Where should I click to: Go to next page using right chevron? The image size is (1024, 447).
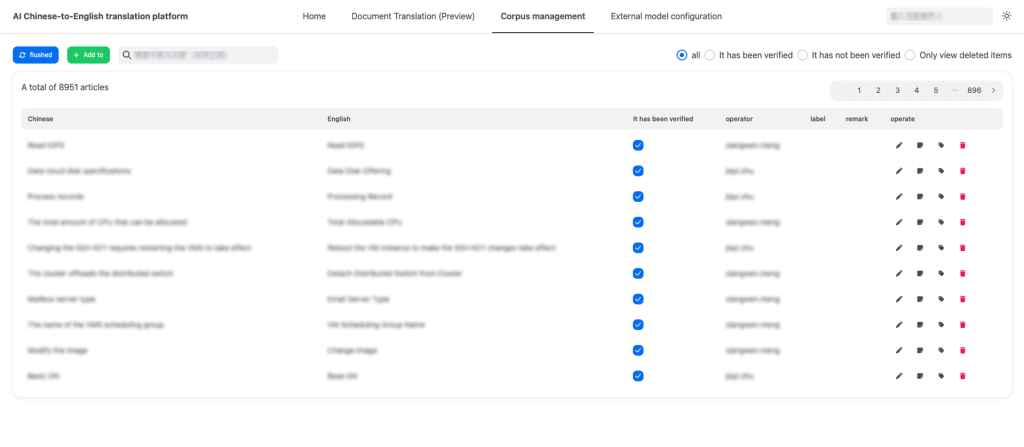tap(993, 90)
